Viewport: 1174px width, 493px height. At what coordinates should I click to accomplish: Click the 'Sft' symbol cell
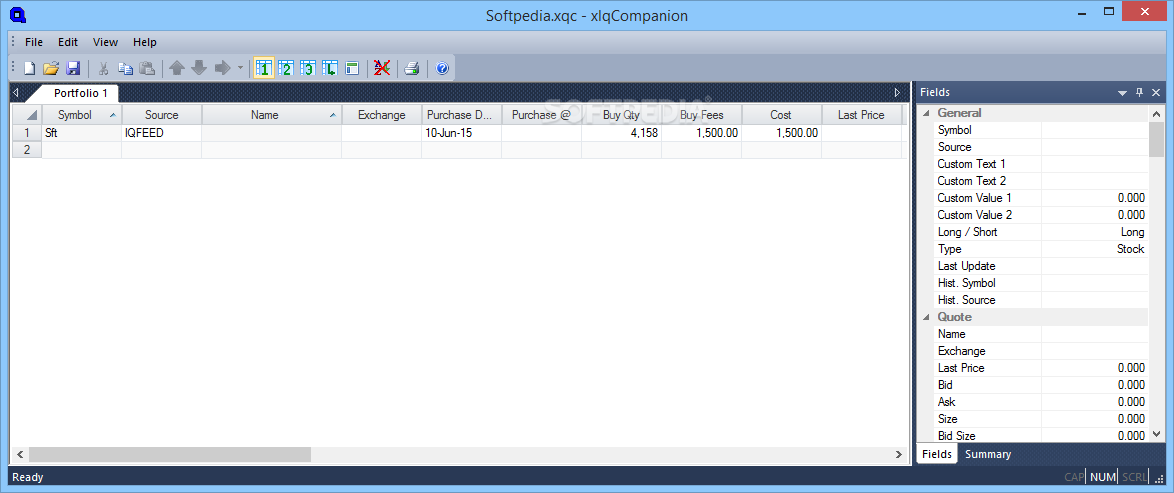82,133
